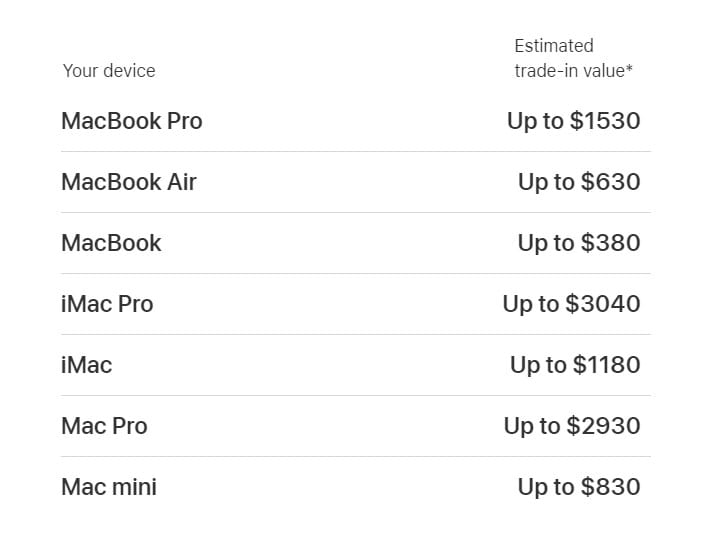Select the Mac Pro device name
This screenshot has height=545, width=713.
click(104, 426)
